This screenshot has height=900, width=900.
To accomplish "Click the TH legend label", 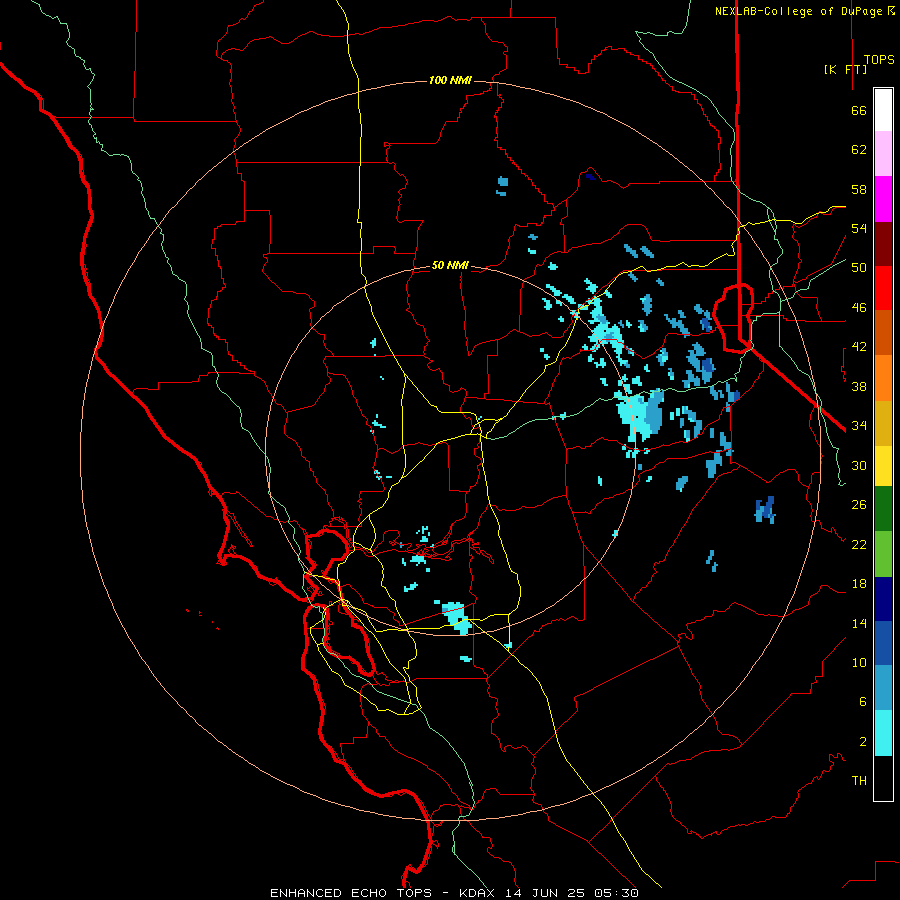I will tap(859, 781).
